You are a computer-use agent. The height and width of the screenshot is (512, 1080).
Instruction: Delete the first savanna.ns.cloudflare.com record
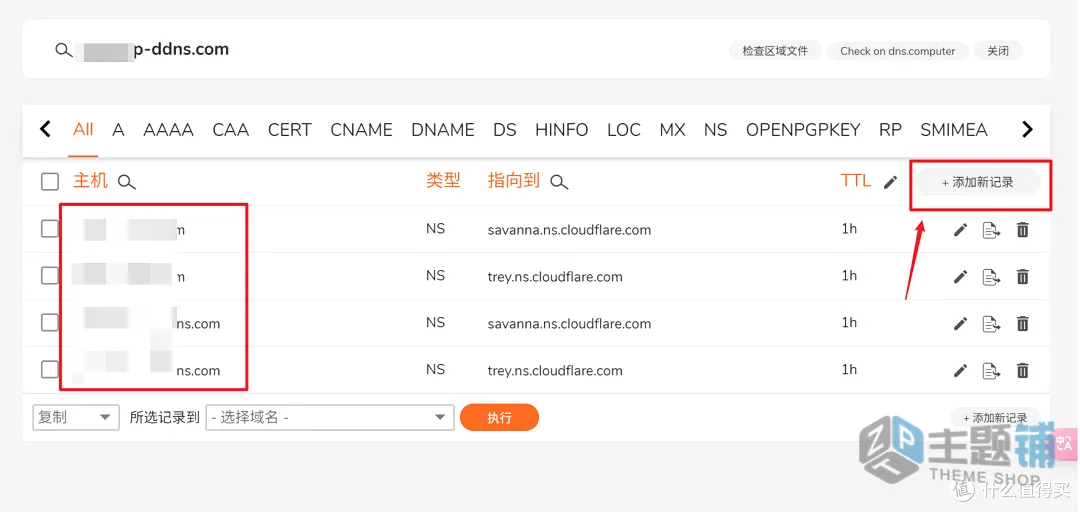tap(1023, 230)
